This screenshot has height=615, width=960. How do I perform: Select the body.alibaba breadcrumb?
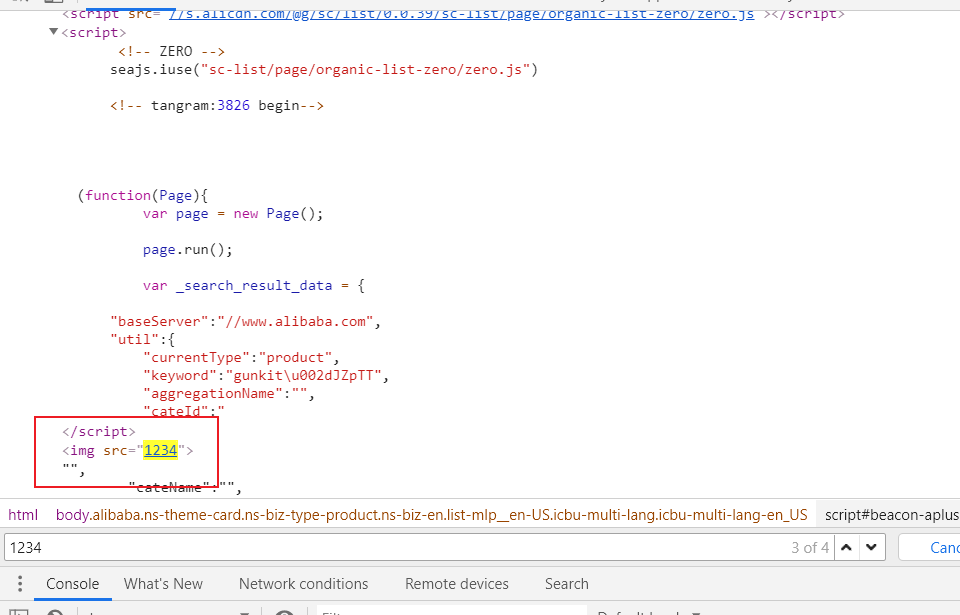pos(432,515)
